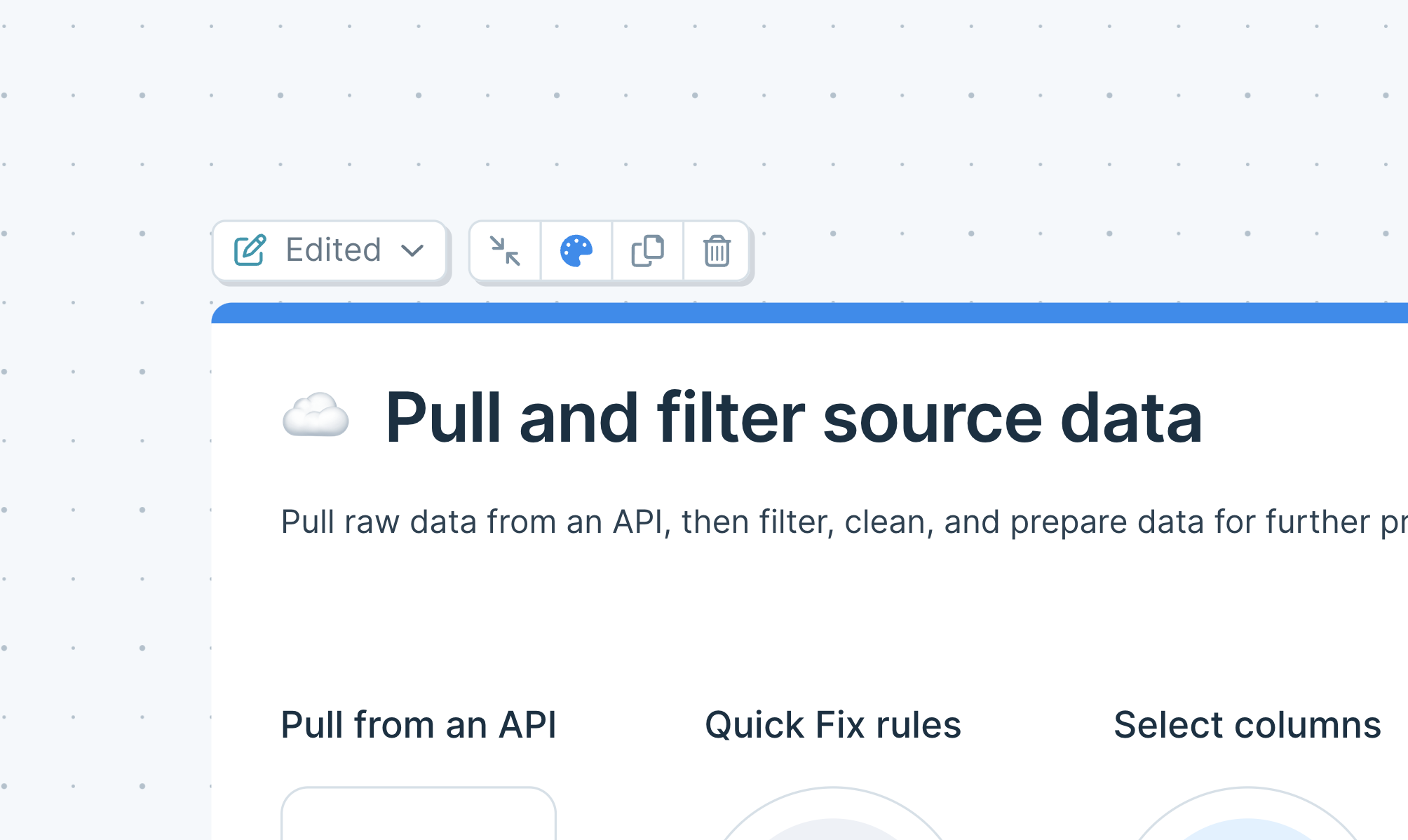Select the Pull from an API label
Screen dimensions: 1408x840
coord(419,725)
